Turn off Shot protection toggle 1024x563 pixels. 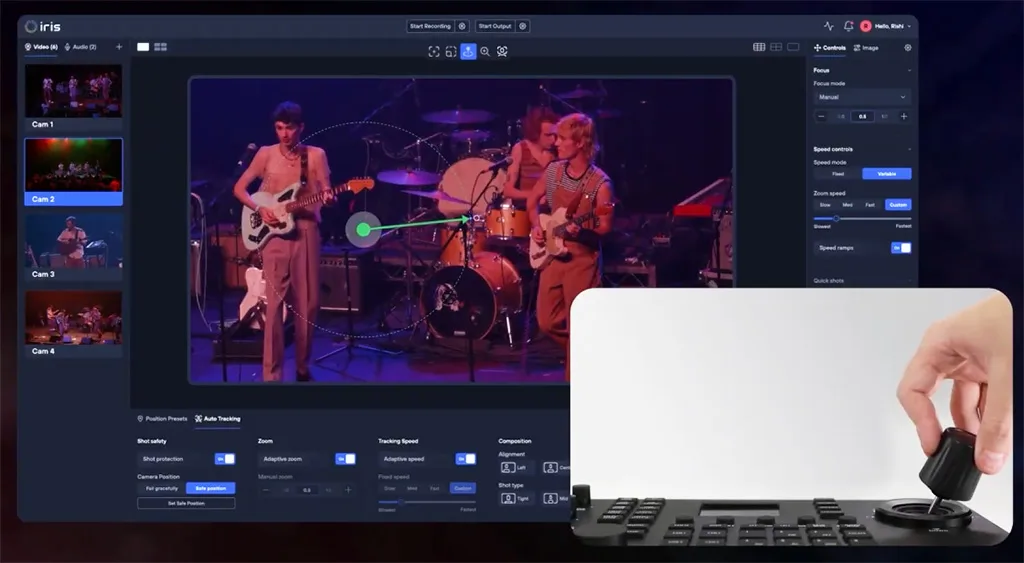click(x=225, y=459)
